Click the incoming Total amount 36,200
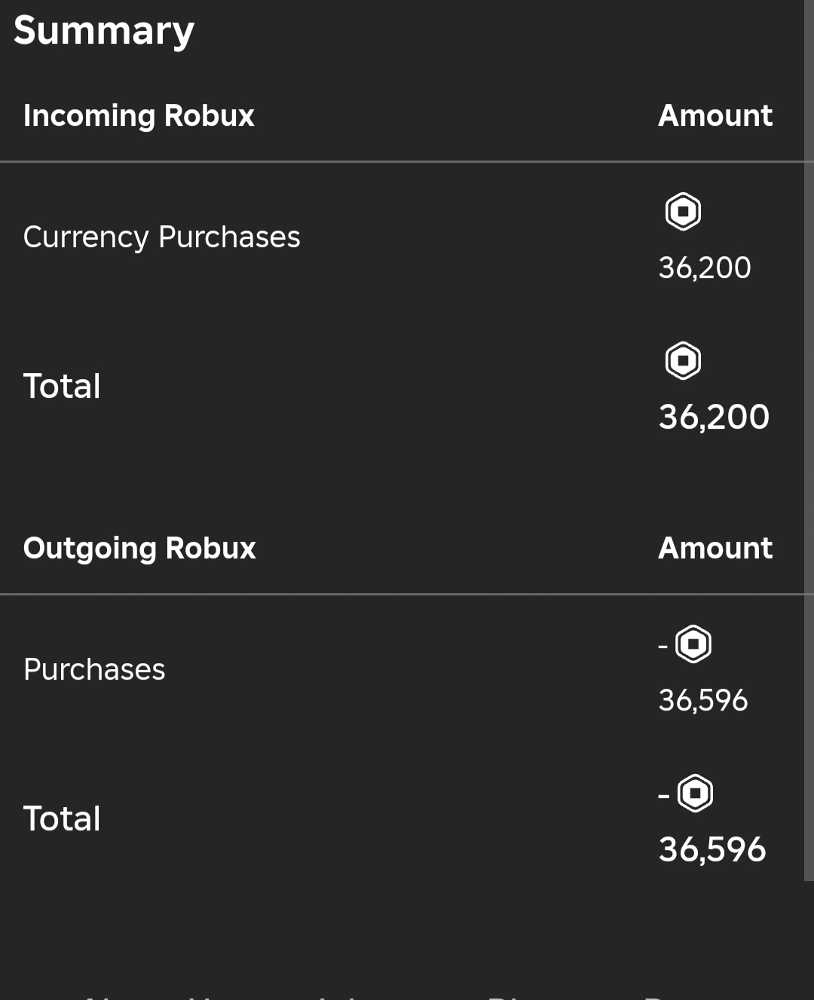Viewport: 814px width, 1000px height. [713, 416]
